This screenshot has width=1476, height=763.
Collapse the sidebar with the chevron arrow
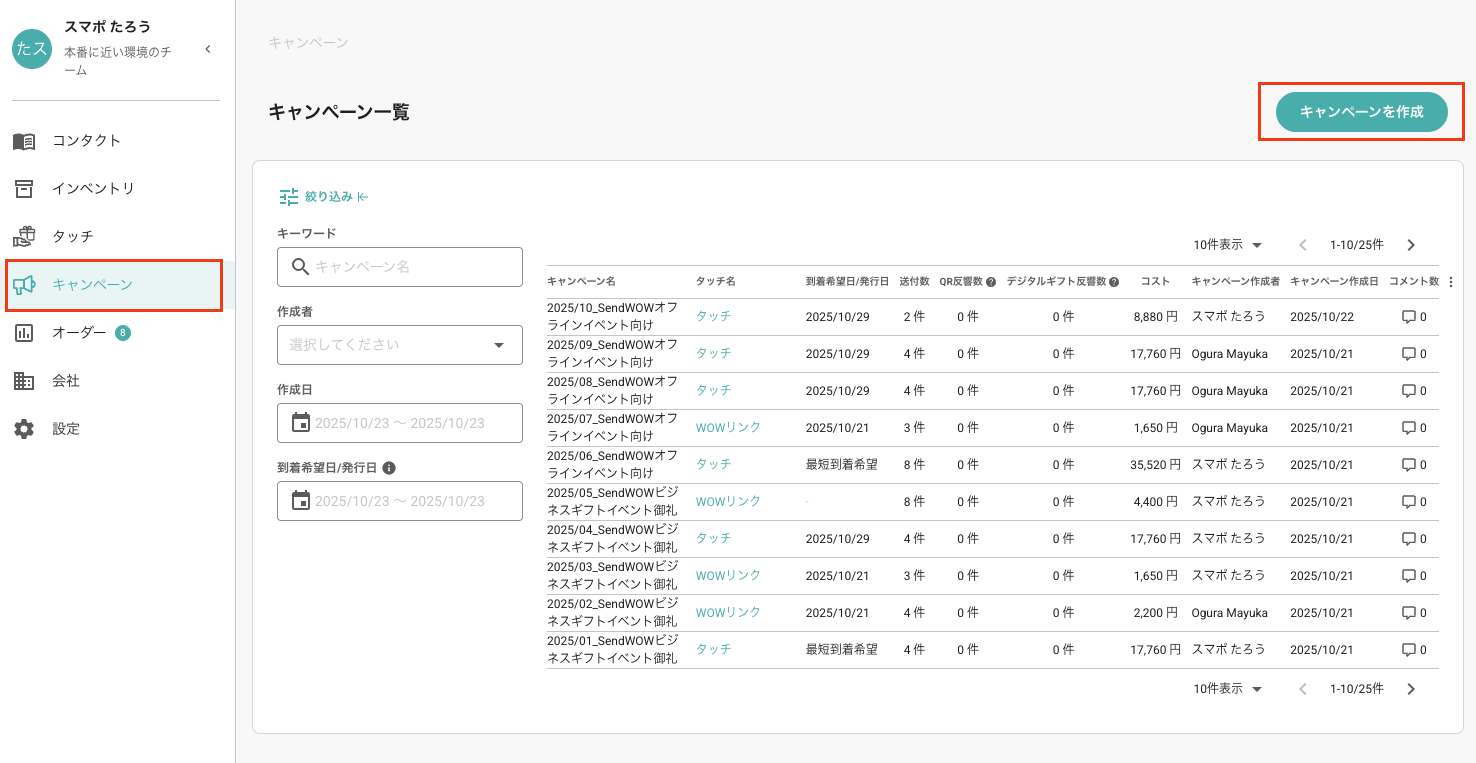(208, 49)
